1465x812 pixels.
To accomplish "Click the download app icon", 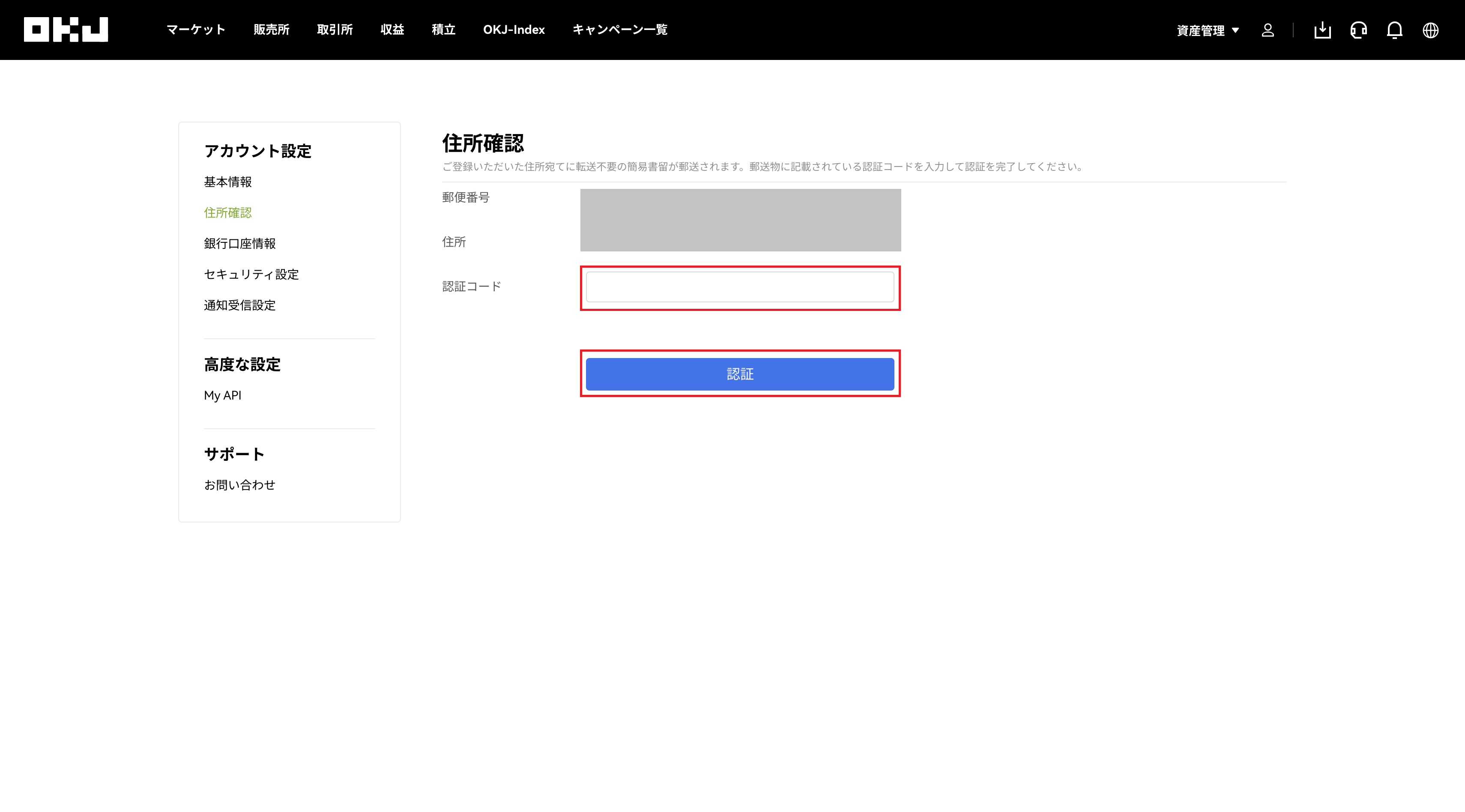I will [x=1322, y=30].
